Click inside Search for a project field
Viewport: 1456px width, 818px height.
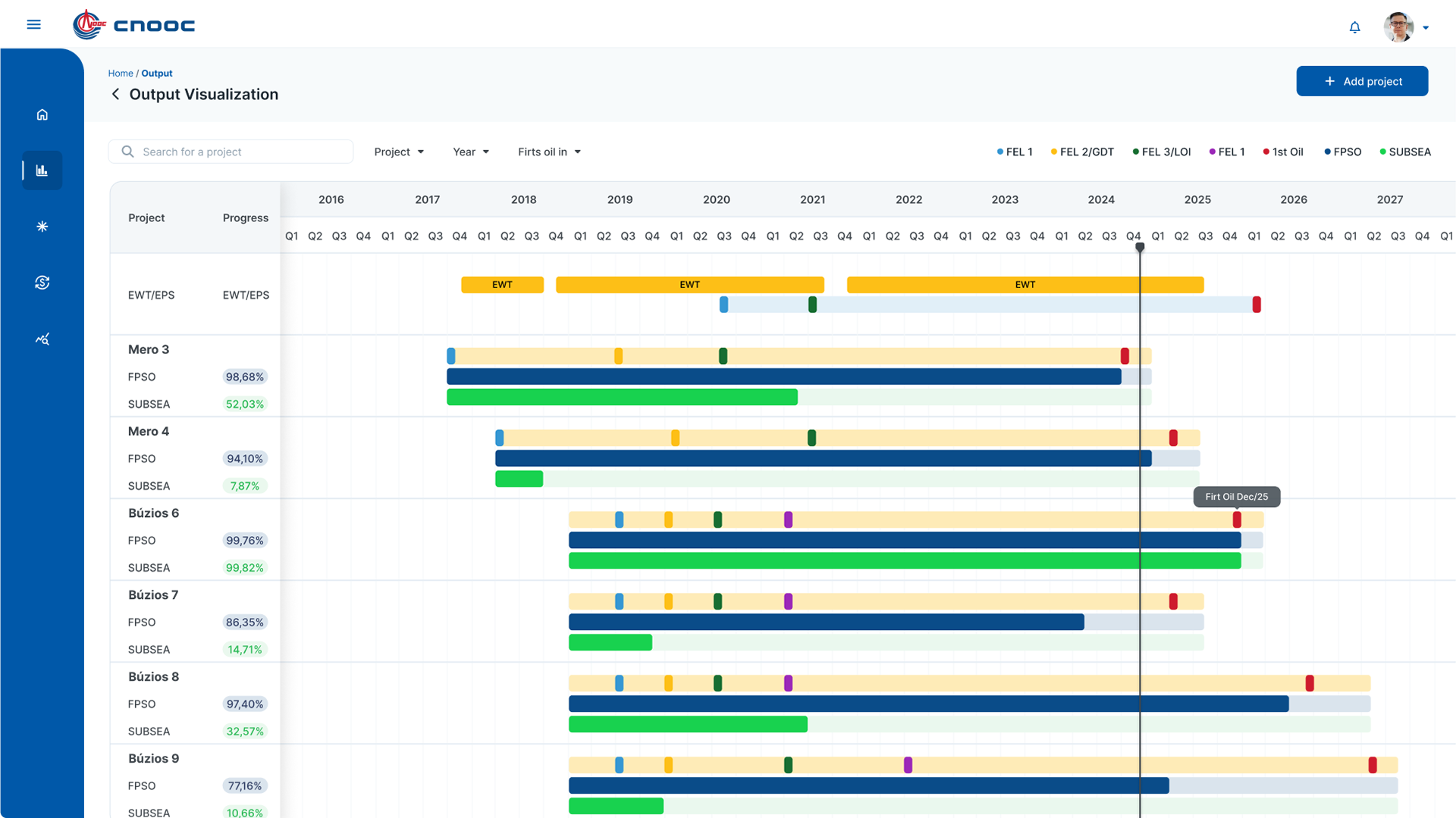click(x=231, y=152)
